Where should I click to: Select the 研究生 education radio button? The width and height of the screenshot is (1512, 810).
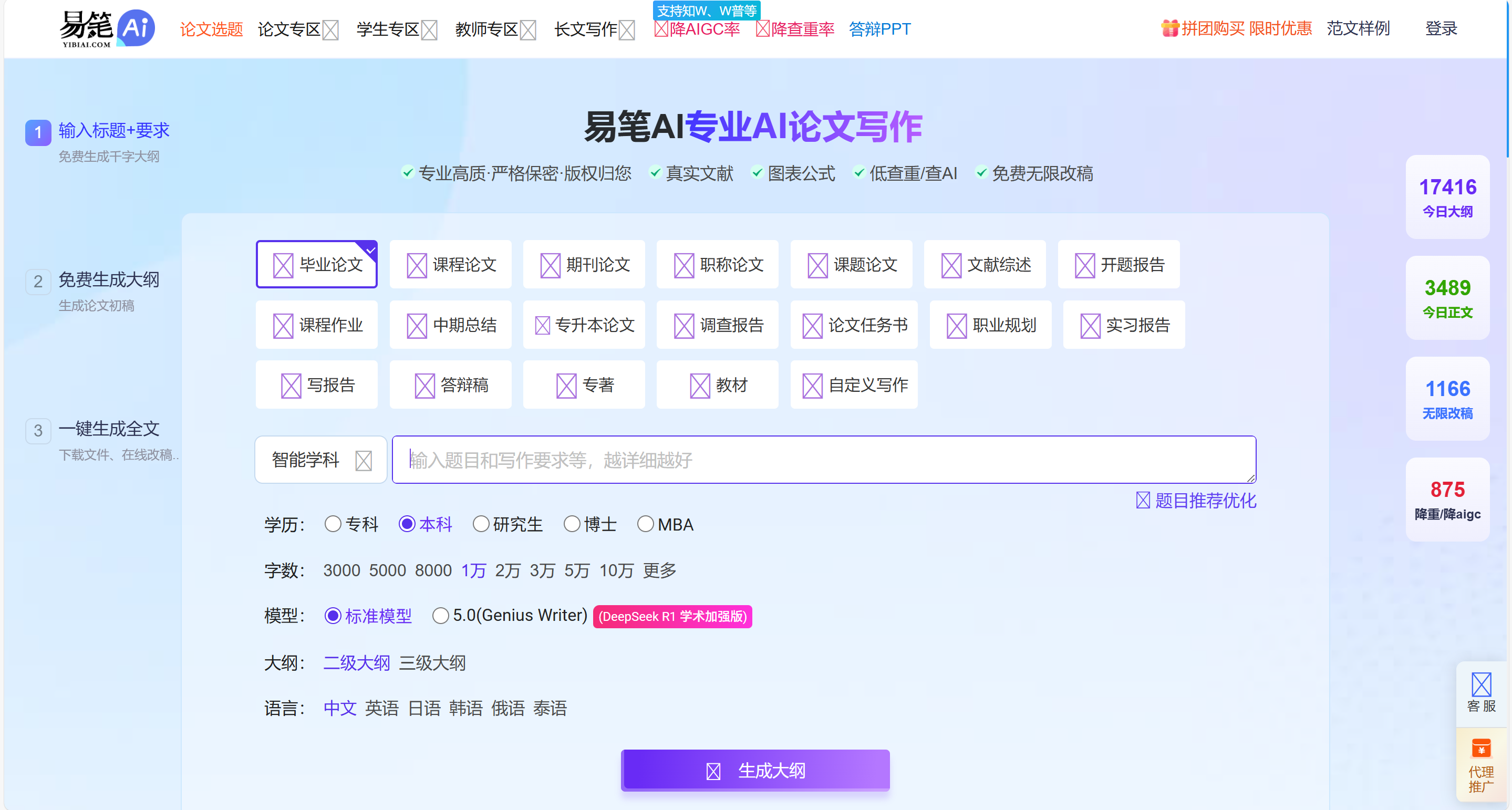point(481,524)
